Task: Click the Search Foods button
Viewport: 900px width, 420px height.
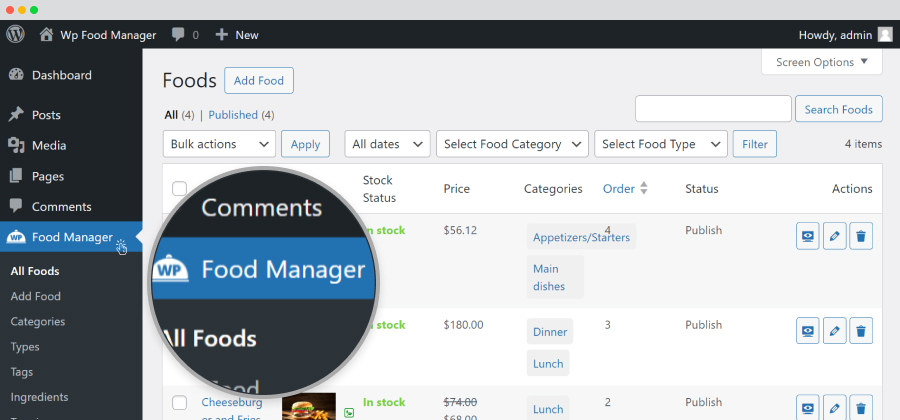Action: click(x=839, y=109)
